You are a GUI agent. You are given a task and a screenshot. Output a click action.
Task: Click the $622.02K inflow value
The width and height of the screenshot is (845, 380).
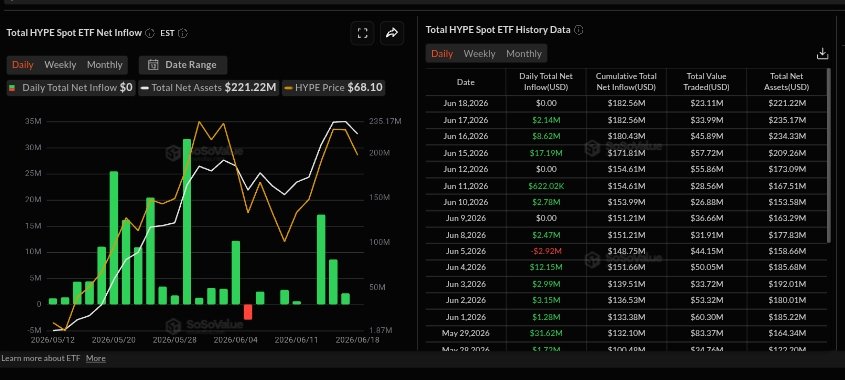coord(546,186)
